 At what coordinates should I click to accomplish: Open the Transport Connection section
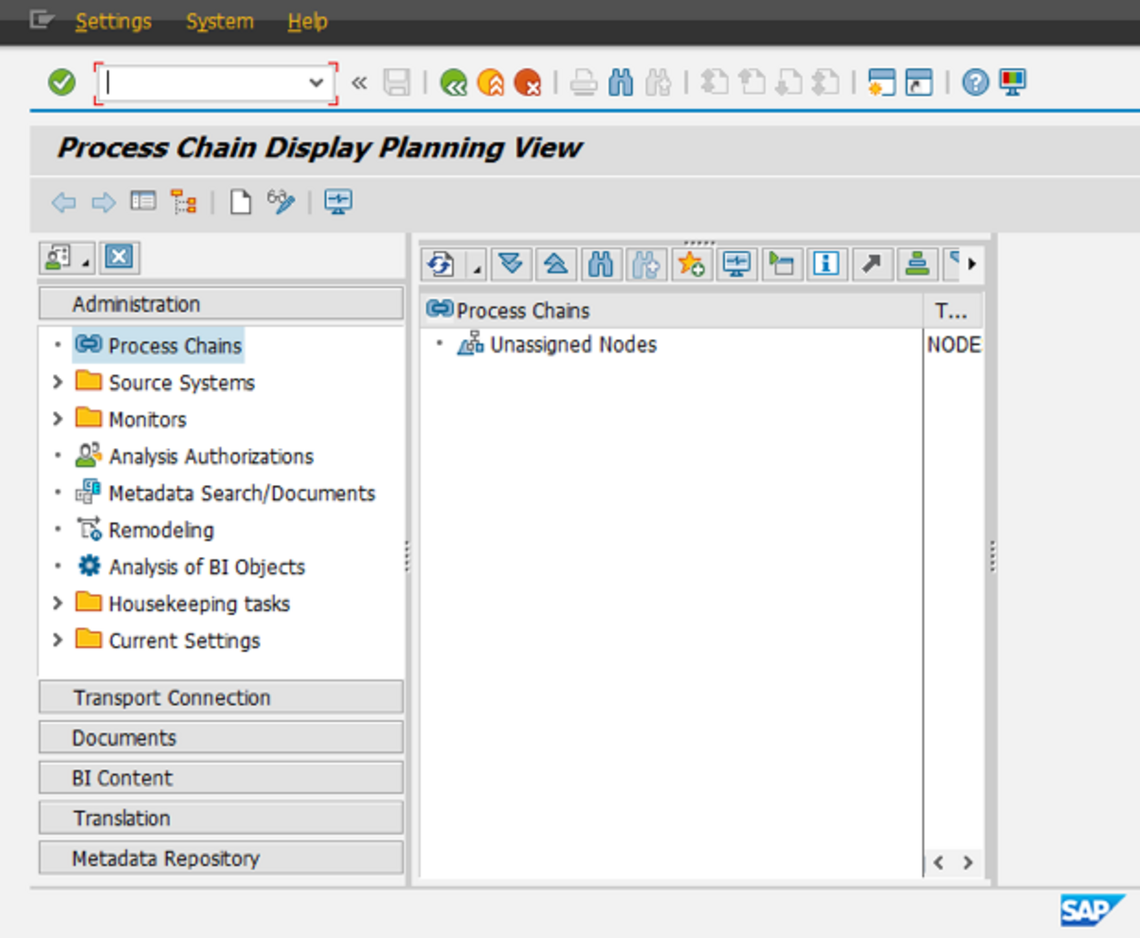[x=221, y=697]
